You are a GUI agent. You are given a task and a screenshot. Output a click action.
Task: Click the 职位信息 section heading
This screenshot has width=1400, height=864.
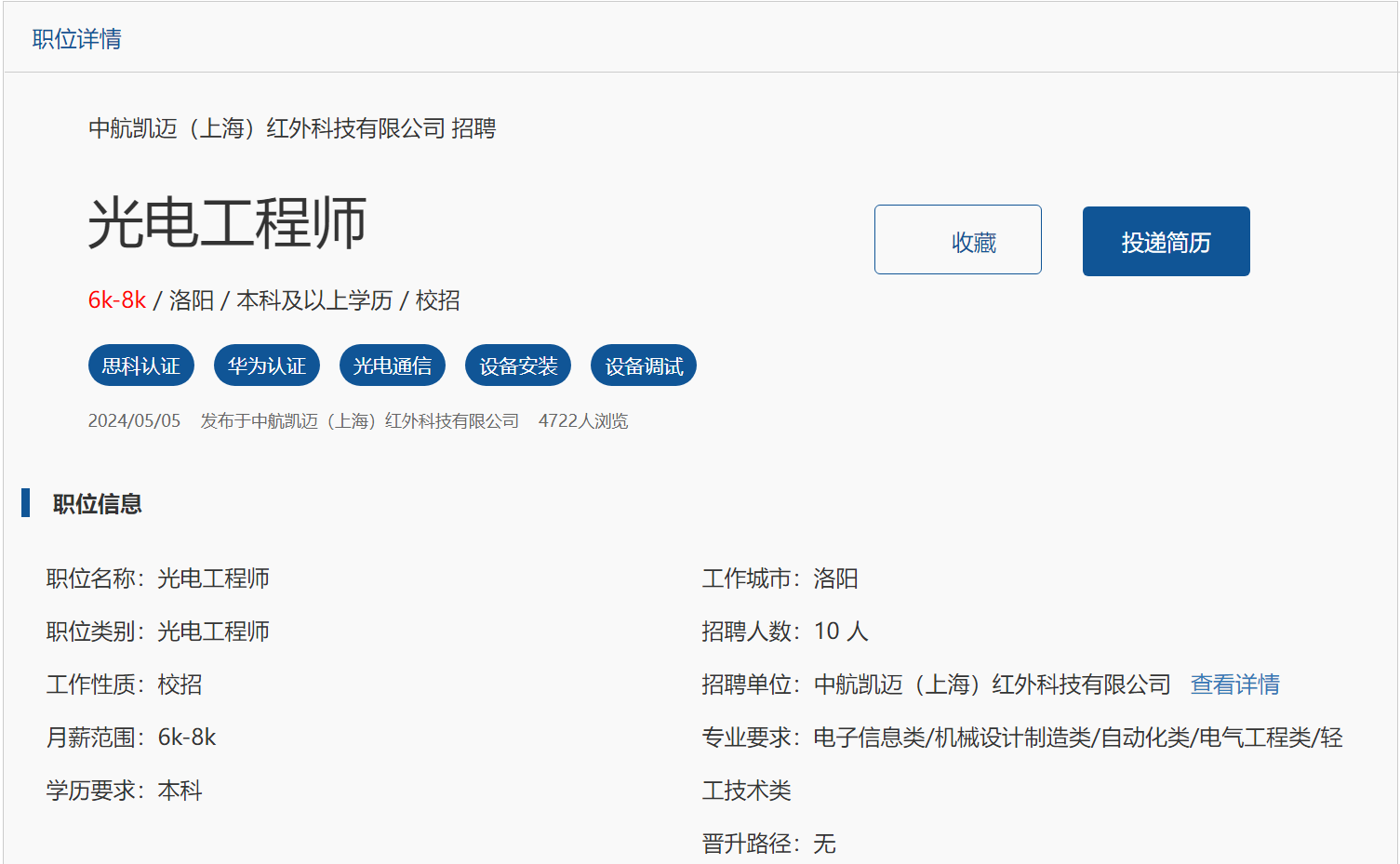click(x=97, y=504)
